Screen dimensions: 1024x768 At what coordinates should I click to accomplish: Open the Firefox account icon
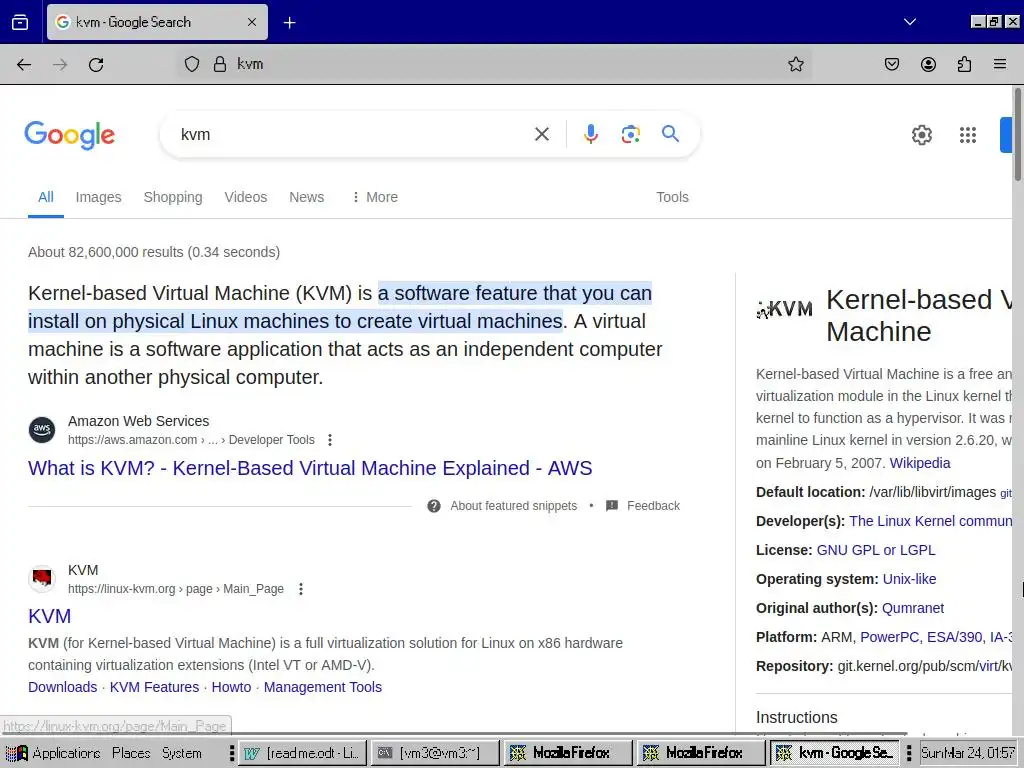[928, 64]
